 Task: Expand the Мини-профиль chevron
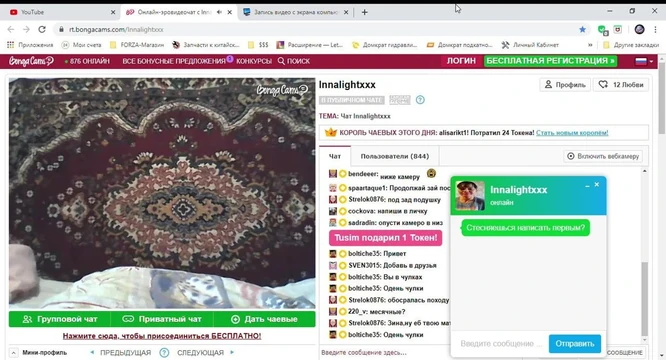14,353
